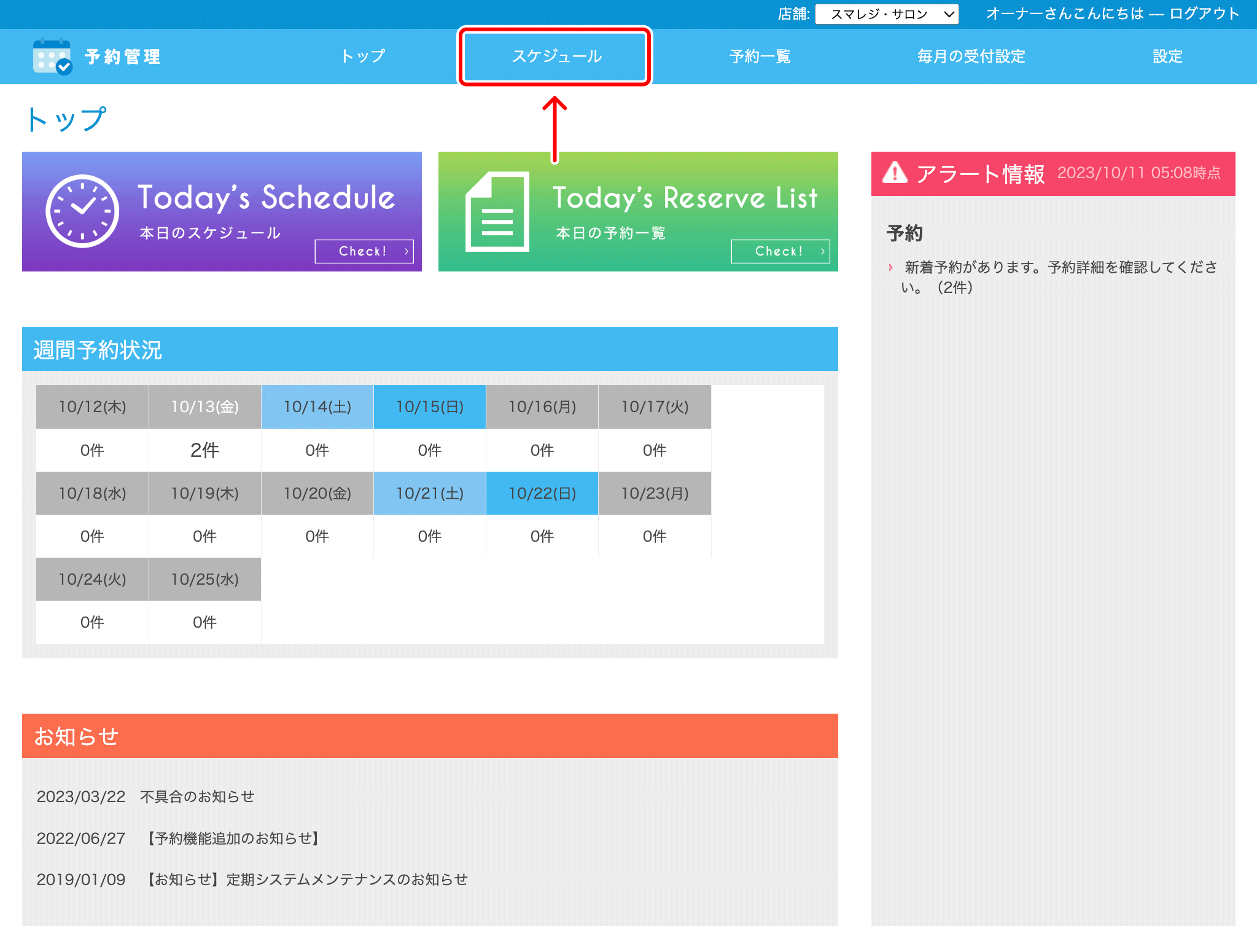The width and height of the screenshot is (1257, 952).
Task: Click the オーナーさんこんにちは greeting
Action: tap(1065, 14)
